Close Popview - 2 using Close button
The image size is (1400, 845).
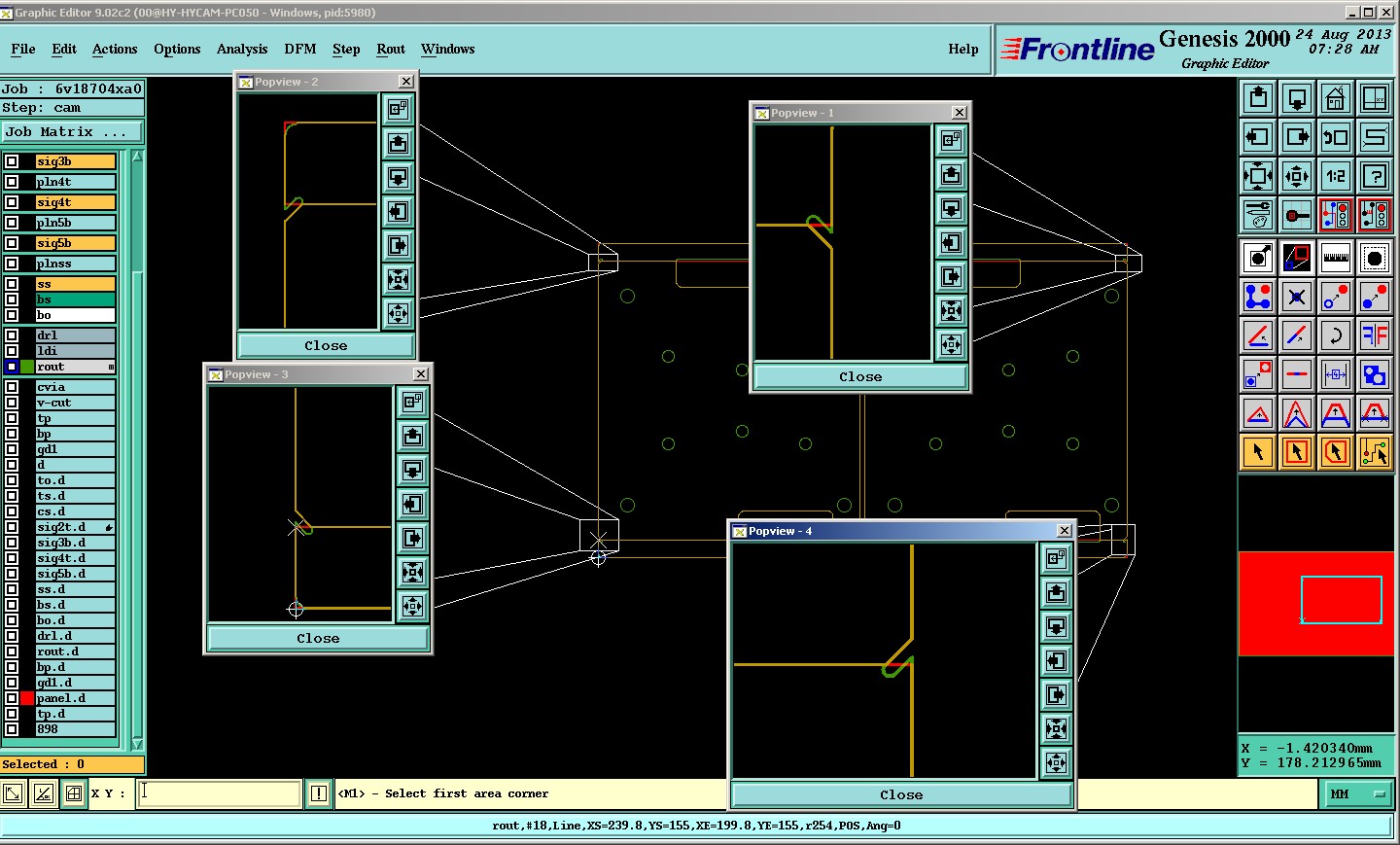[326, 345]
